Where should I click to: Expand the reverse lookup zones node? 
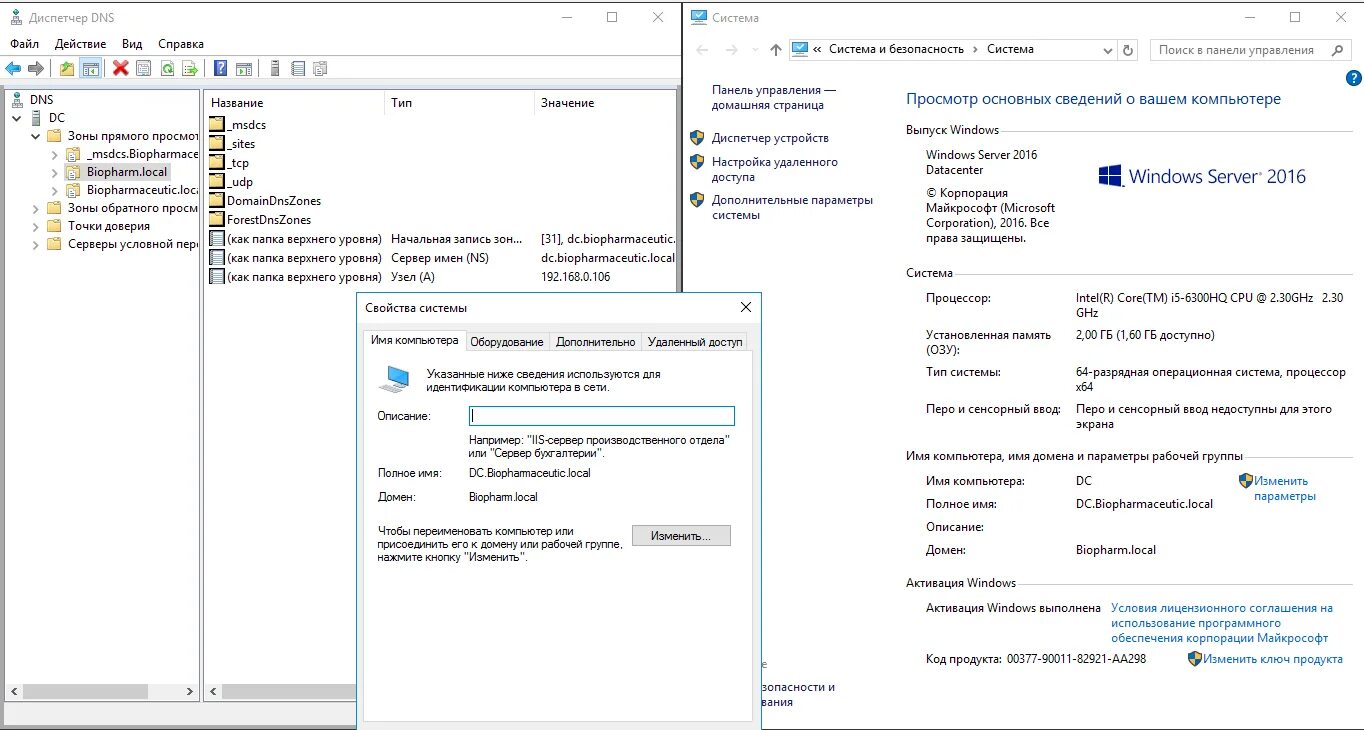36,208
